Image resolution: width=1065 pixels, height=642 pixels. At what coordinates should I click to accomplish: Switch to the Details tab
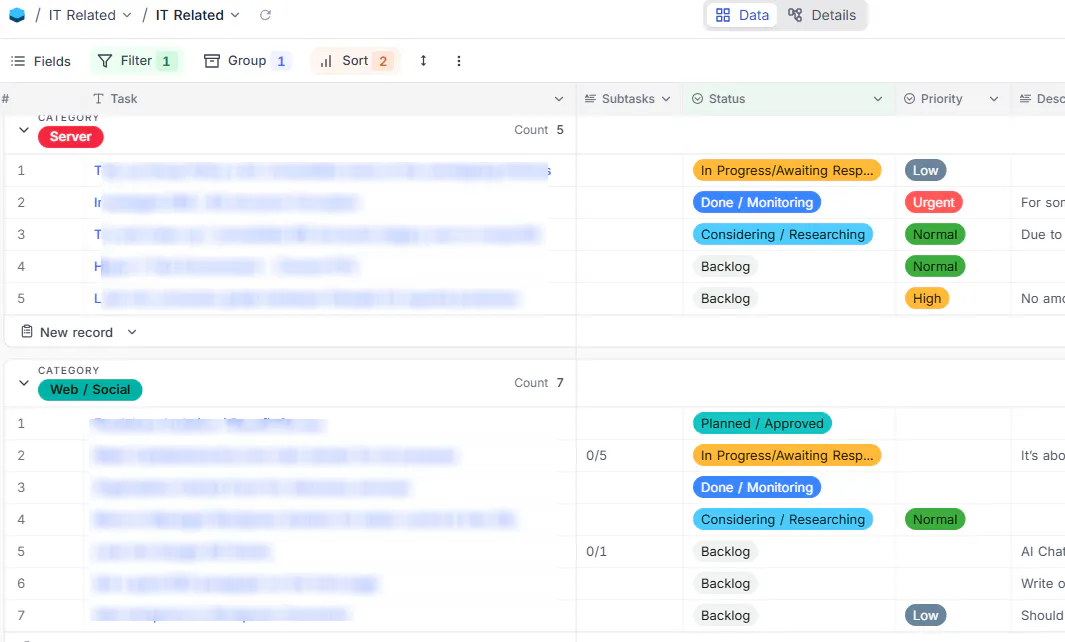(822, 15)
